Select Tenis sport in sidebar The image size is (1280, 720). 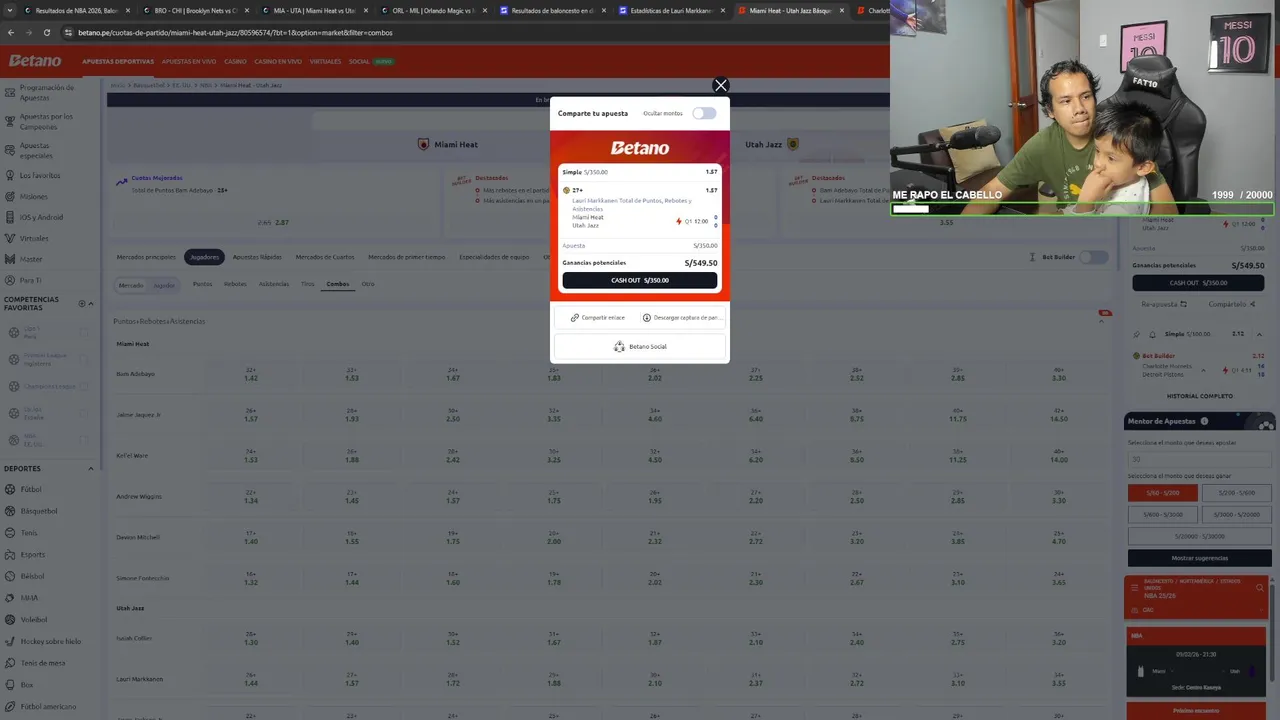tap(29, 533)
